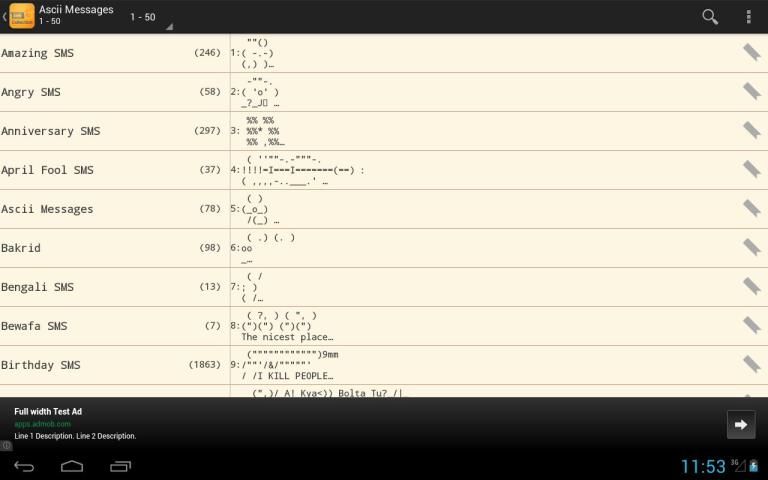Viewport: 768px width, 480px height.
Task: Tag message 5 with its bookmark icon
Action: [x=751, y=208]
